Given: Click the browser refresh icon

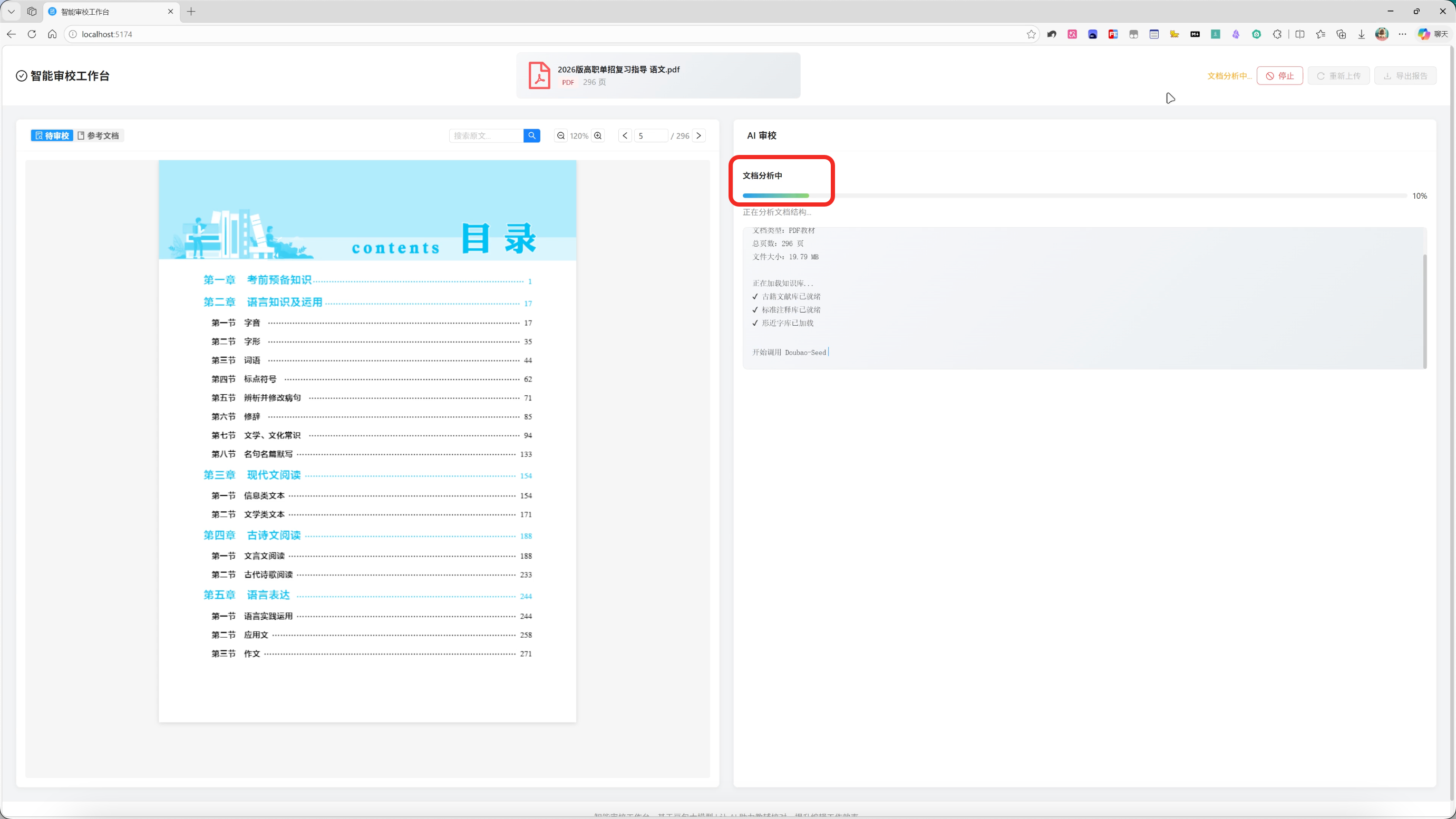Looking at the screenshot, I should click(32, 34).
